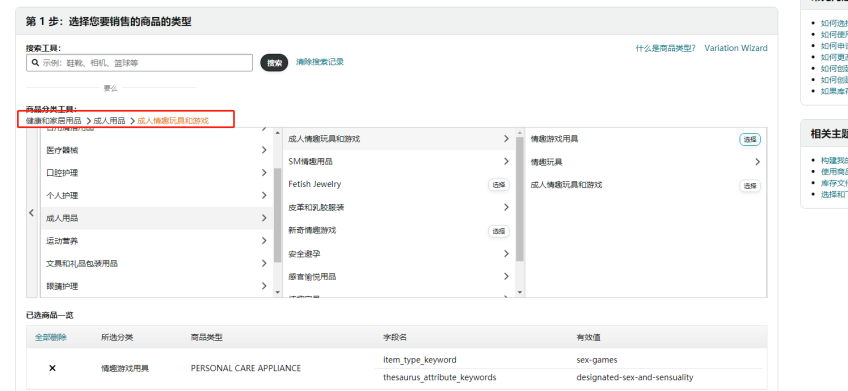Click 选择 next to 情趣游戏用具 in the category column
848x391 pixels.
pos(750,140)
